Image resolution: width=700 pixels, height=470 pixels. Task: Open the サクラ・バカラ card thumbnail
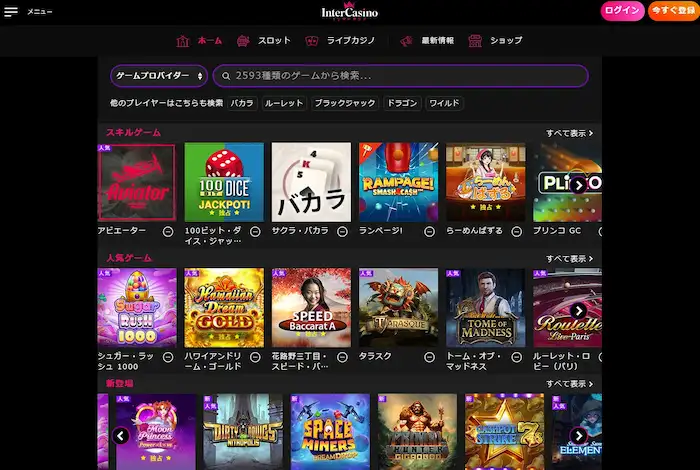pos(311,182)
